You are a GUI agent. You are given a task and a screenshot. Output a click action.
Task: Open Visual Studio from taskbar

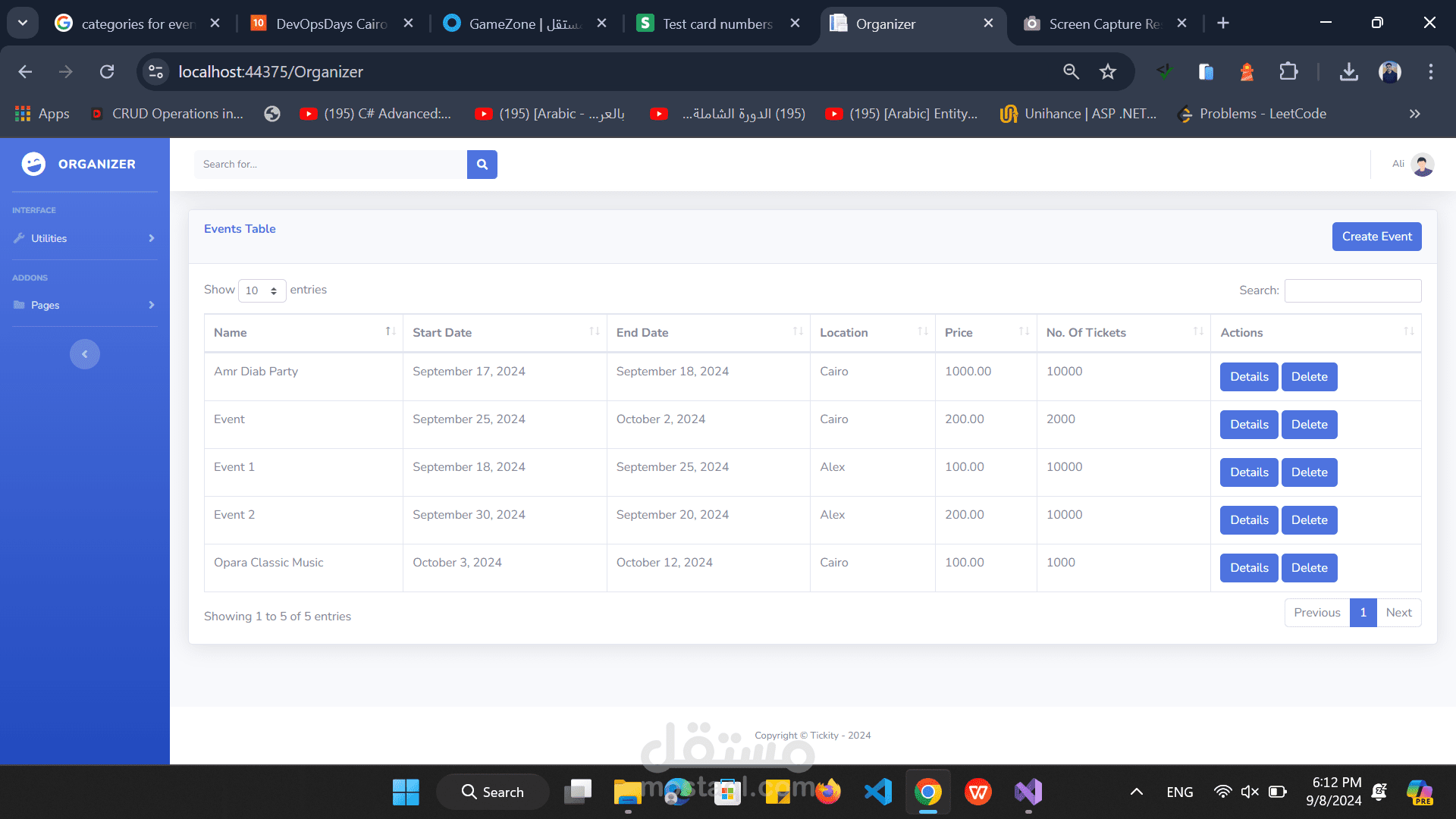1028,792
